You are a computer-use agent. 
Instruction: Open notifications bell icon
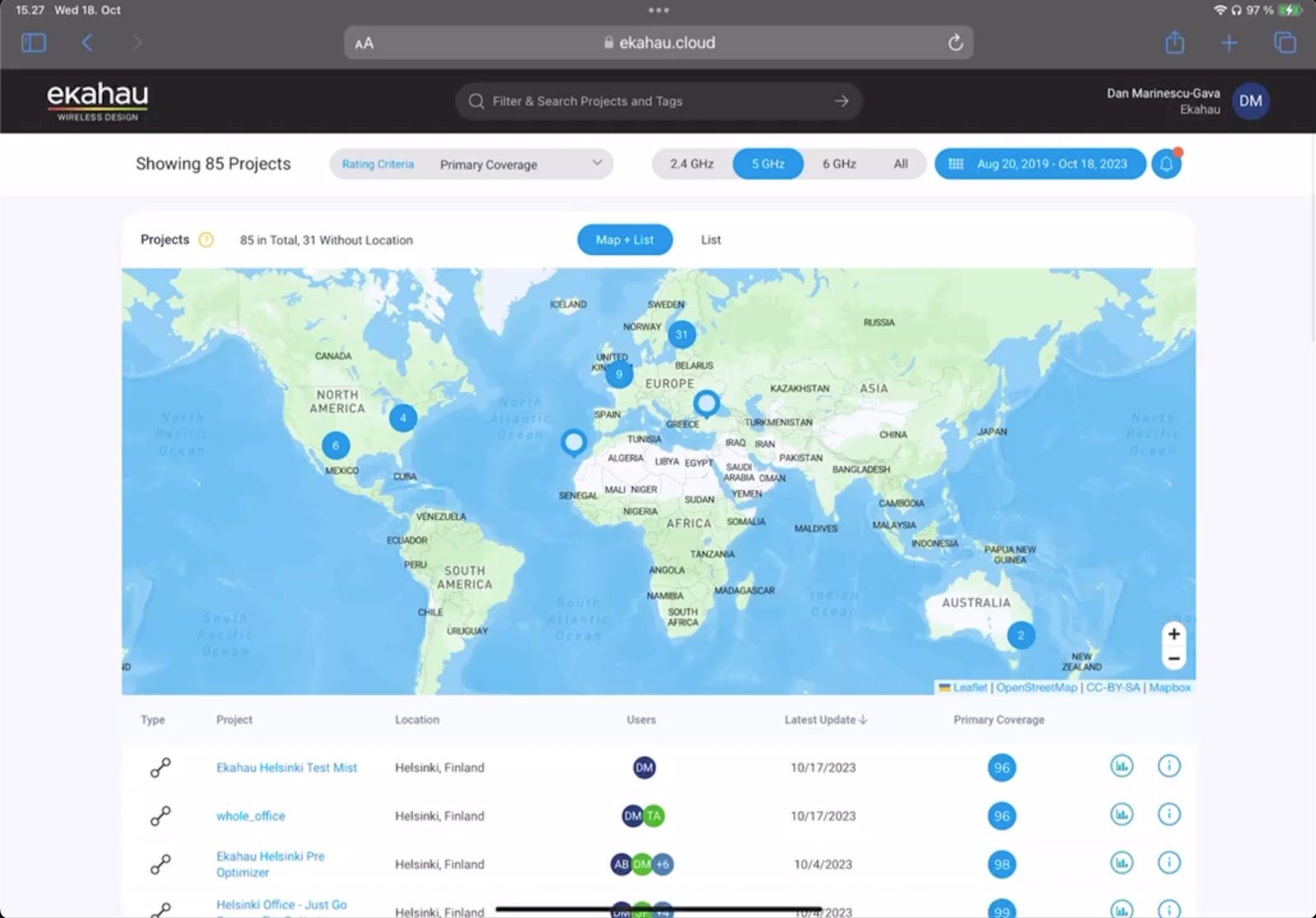(x=1165, y=164)
